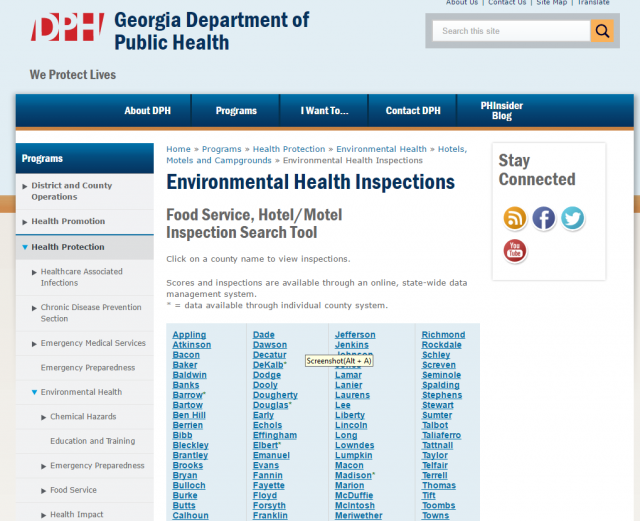Expand Emergency Medical Services arrow
This screenshot has height=521, width=640.
click(x=34, y=344)
